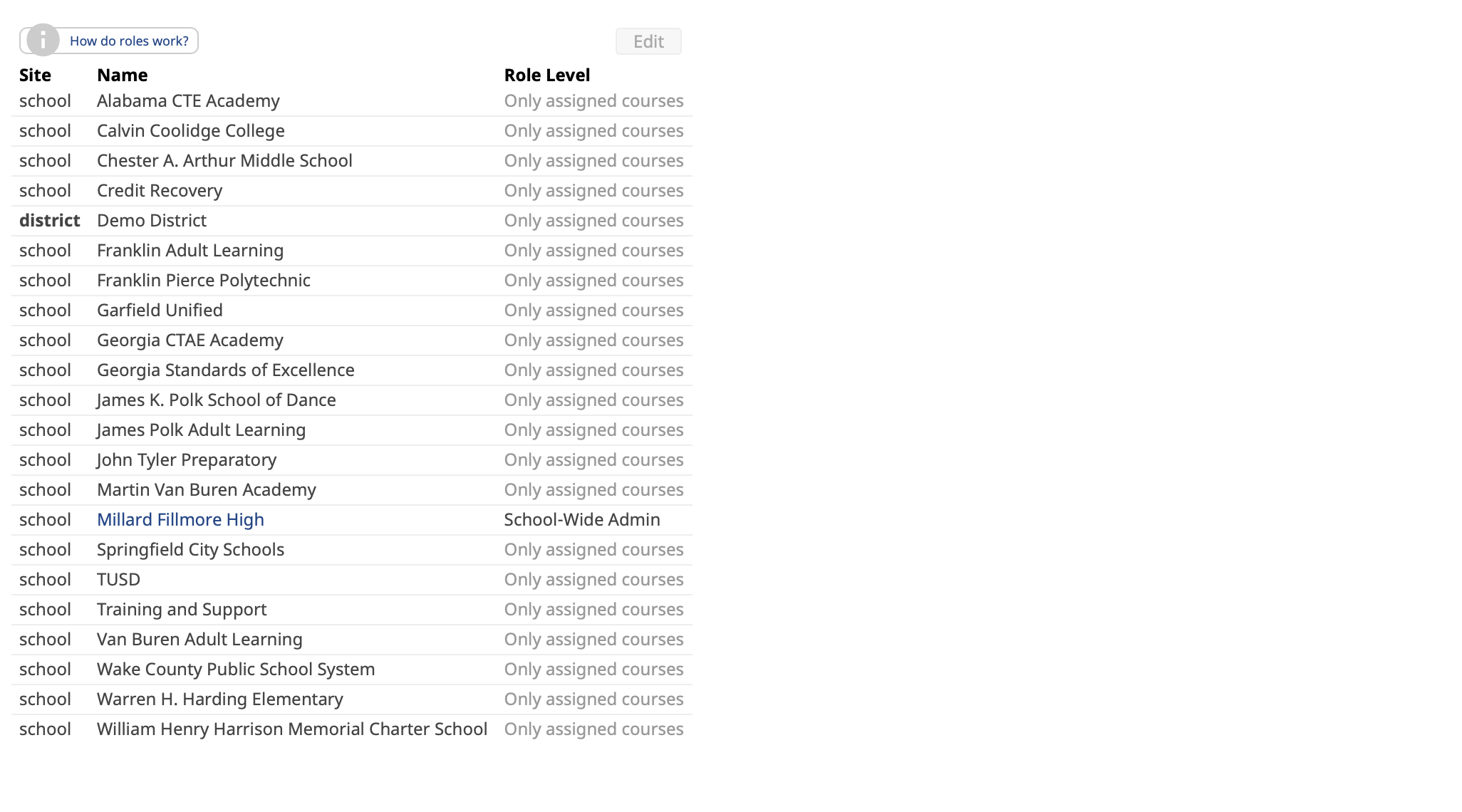
Task: Select the Calvin Coolidge College name
Action: [191, 131]
